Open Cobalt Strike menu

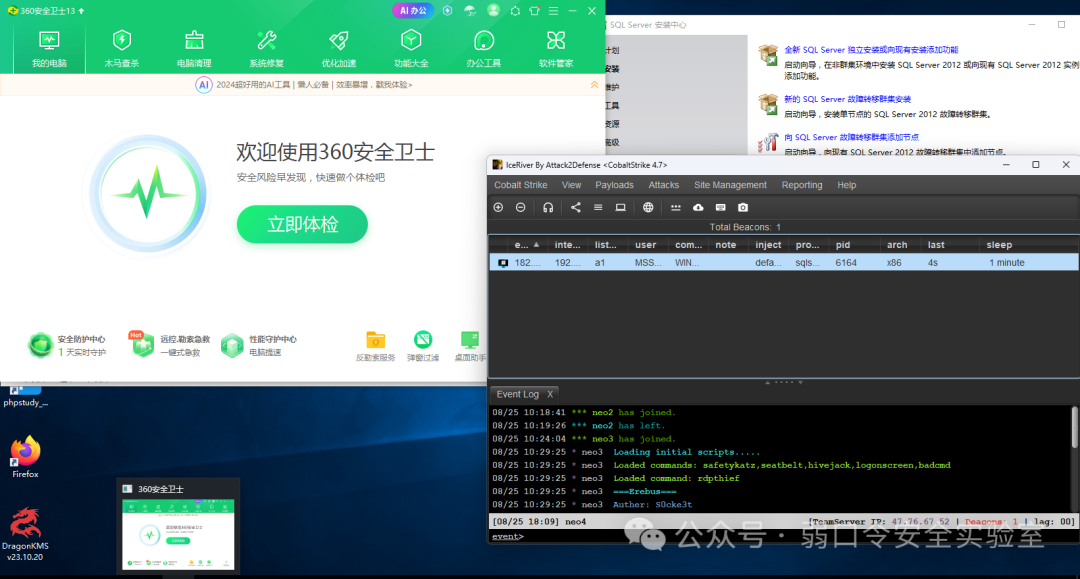tap(521, 185)
